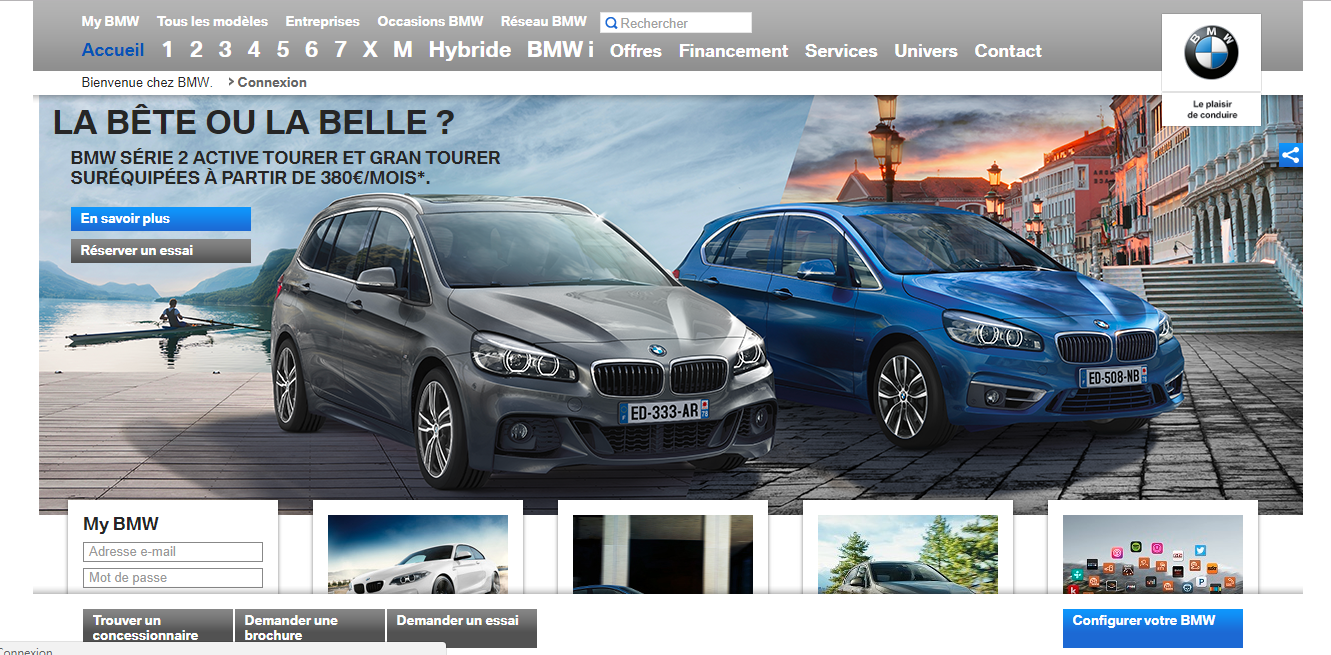Open the Série 1 menu
The height and width of the screenshot is (655, 1331).
click(167, 50)
